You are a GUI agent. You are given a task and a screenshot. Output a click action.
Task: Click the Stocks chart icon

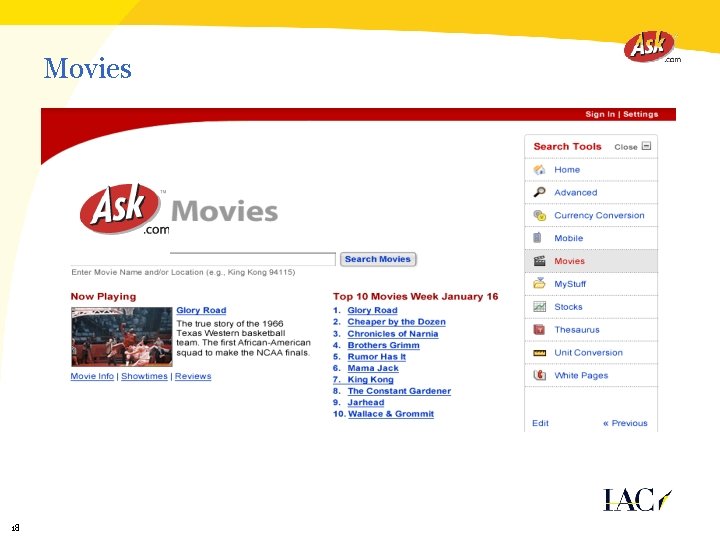tap(540, 306)
